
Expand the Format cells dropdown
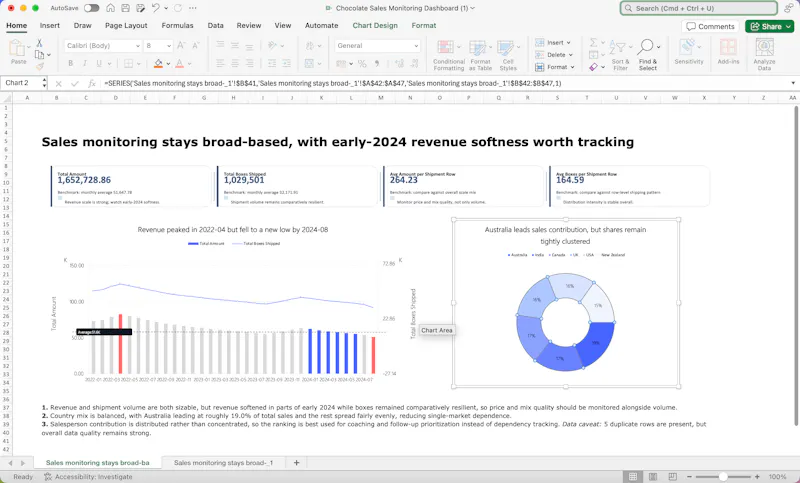(572, 67)
